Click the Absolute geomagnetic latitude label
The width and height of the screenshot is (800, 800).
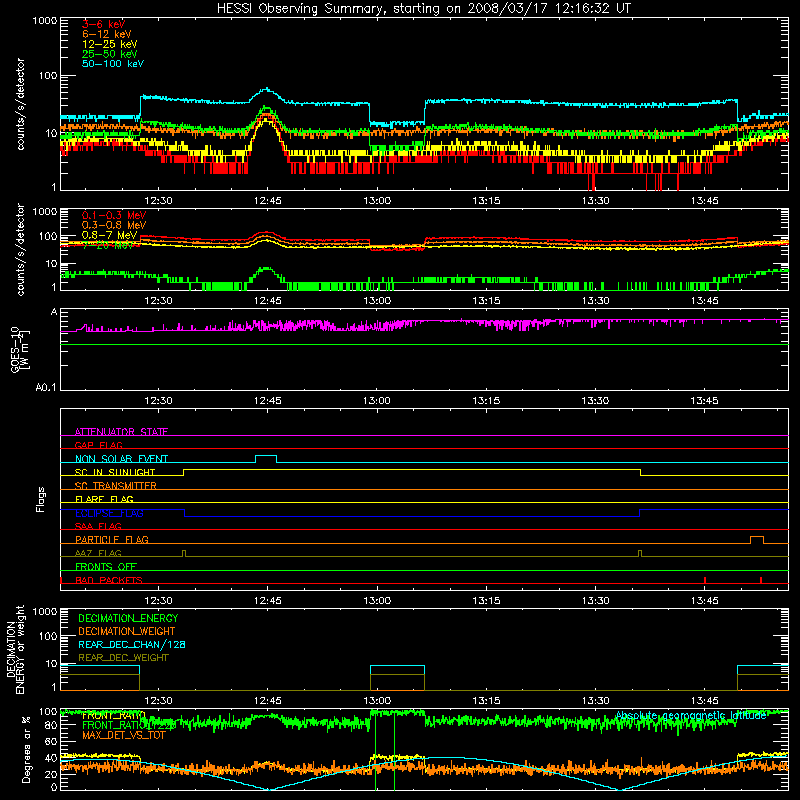coord(691,715)
